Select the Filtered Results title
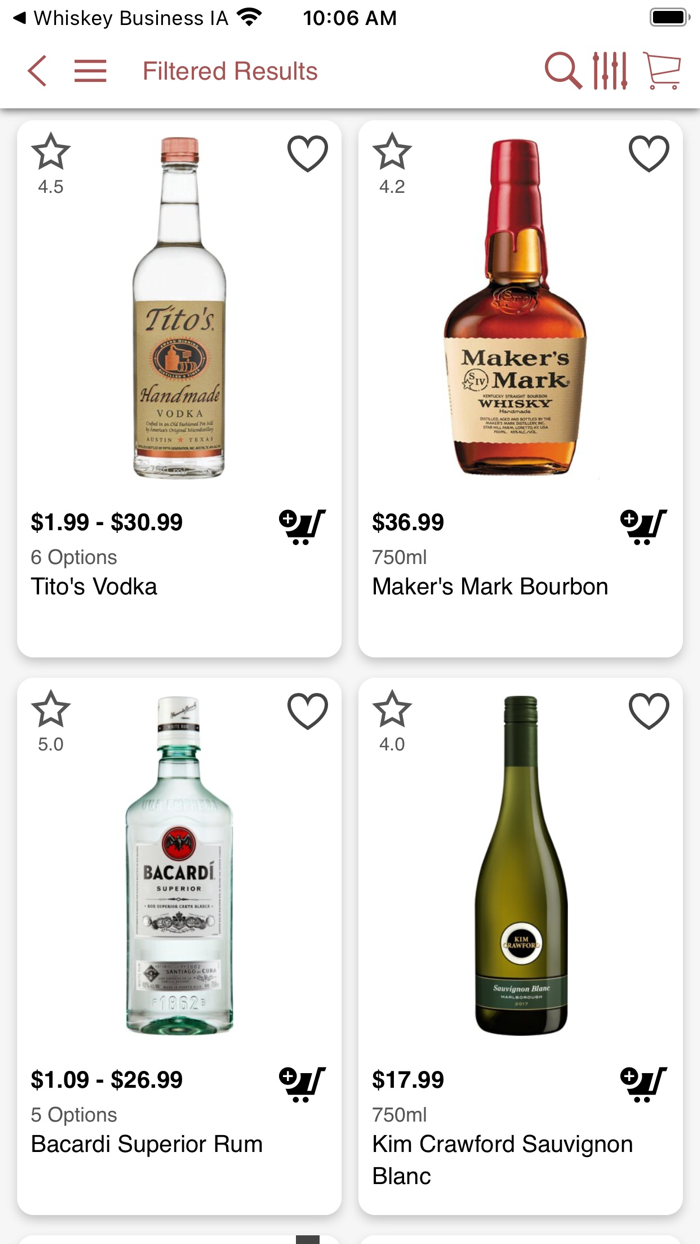Screen dimensions: 700x1244 tap(230, 71)
